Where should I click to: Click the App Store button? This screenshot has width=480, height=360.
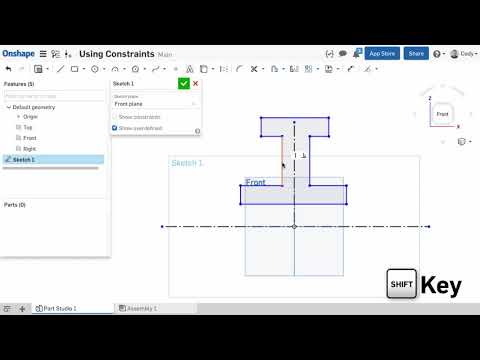382,53
